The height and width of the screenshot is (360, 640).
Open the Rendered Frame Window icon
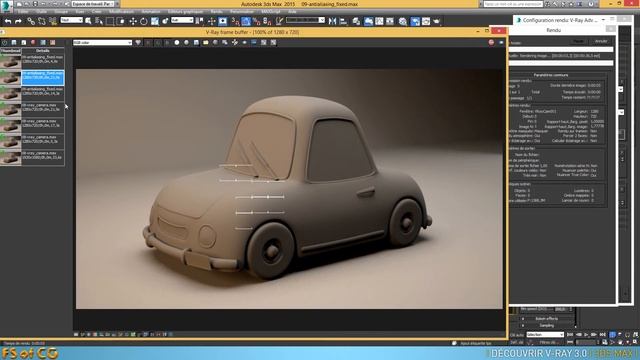coord(426,21)
